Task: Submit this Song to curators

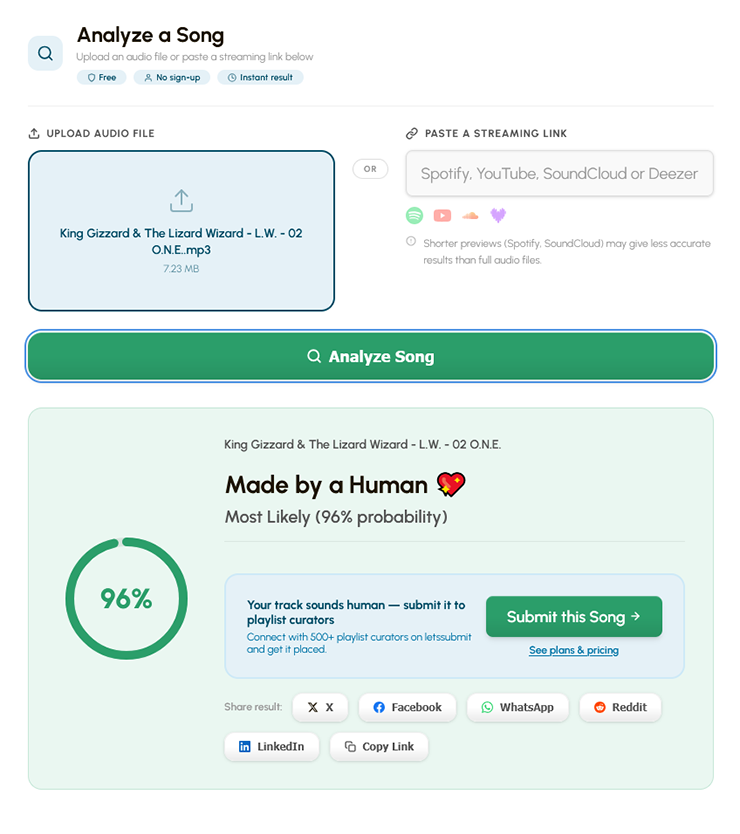Action: pos(574,616)
